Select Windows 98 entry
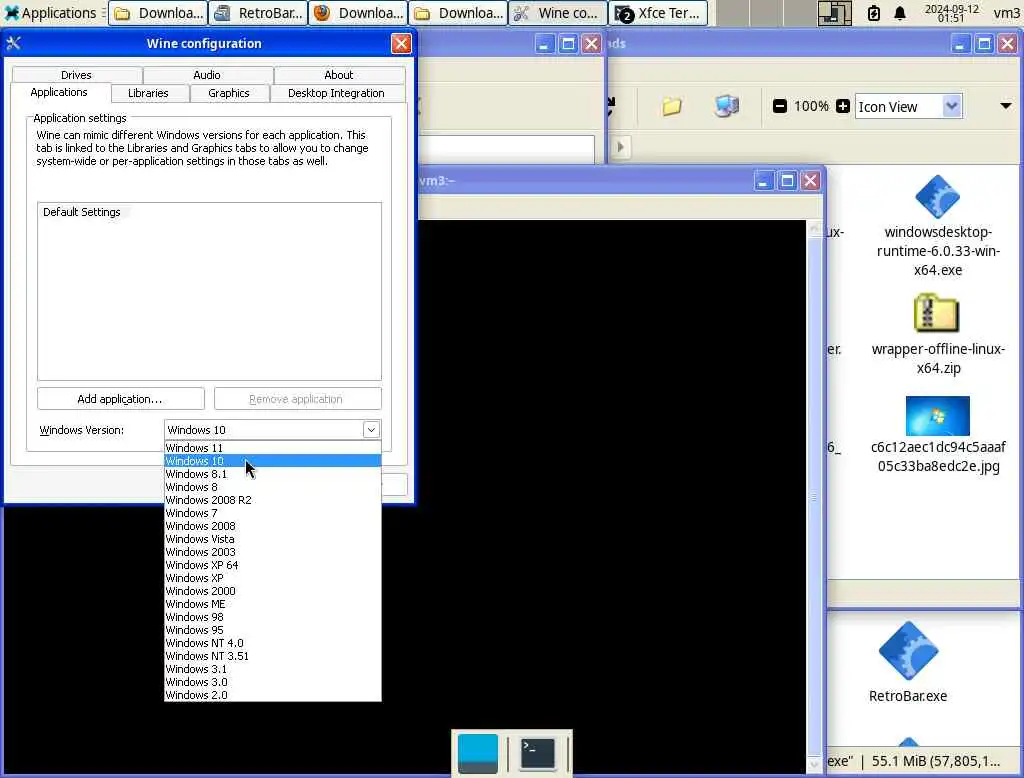 point(272,617)
